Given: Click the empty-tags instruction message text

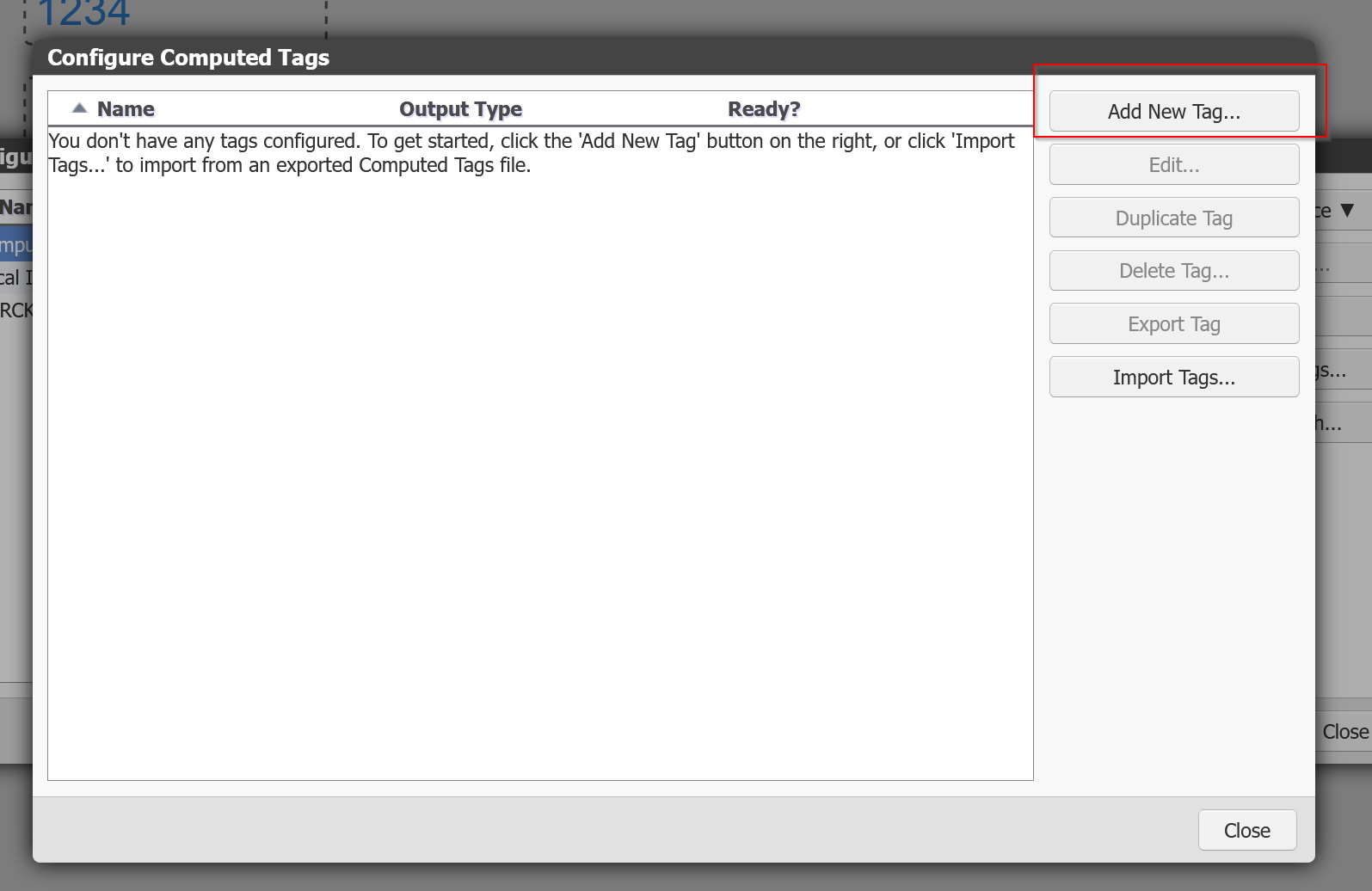Looking at the screenshot, I should click(532, 153).
